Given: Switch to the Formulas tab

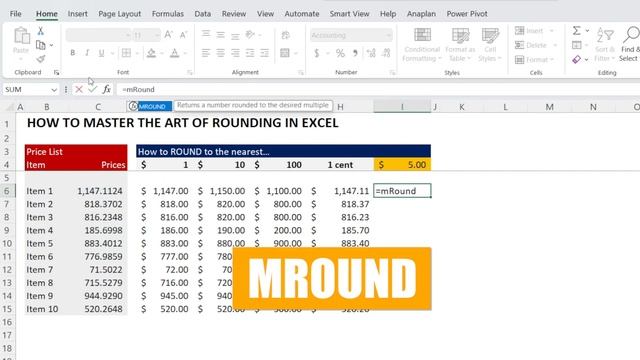Looking at the screenshot, I should [x=168, y=14].
